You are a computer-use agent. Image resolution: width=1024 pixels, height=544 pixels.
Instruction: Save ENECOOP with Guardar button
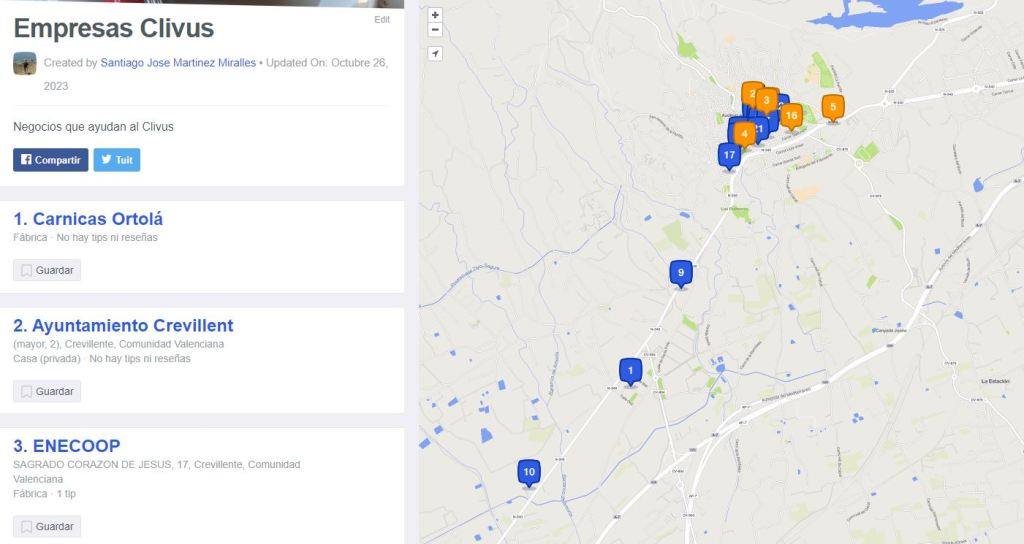(47, 527)
